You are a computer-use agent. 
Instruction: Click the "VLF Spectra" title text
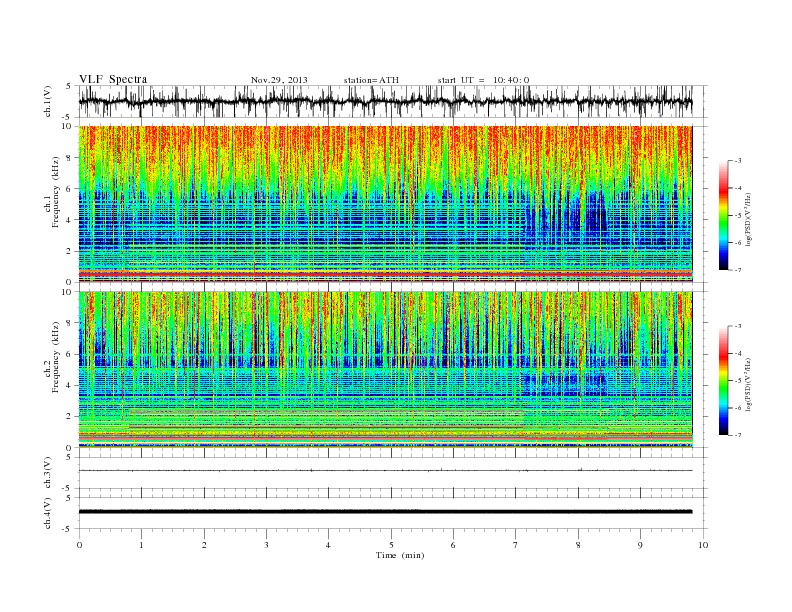(x=113, y=79)
